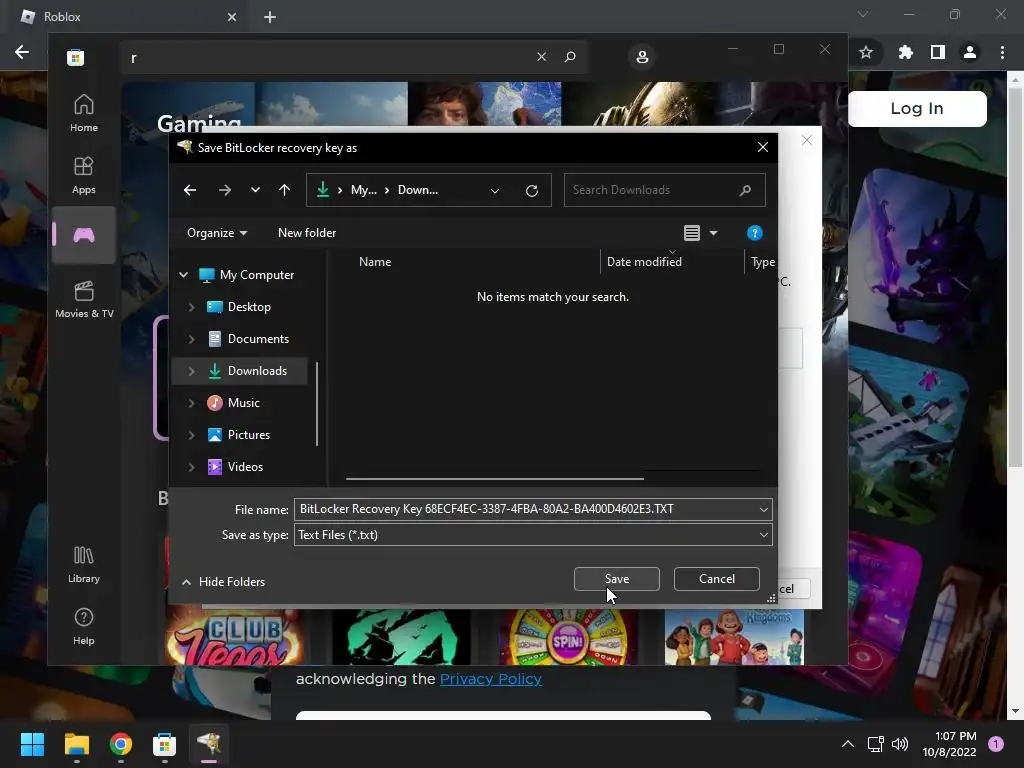This screenshot has width=1024, height=768.
Task: Click Hide Folders toggle
Action: coord(223,582)
